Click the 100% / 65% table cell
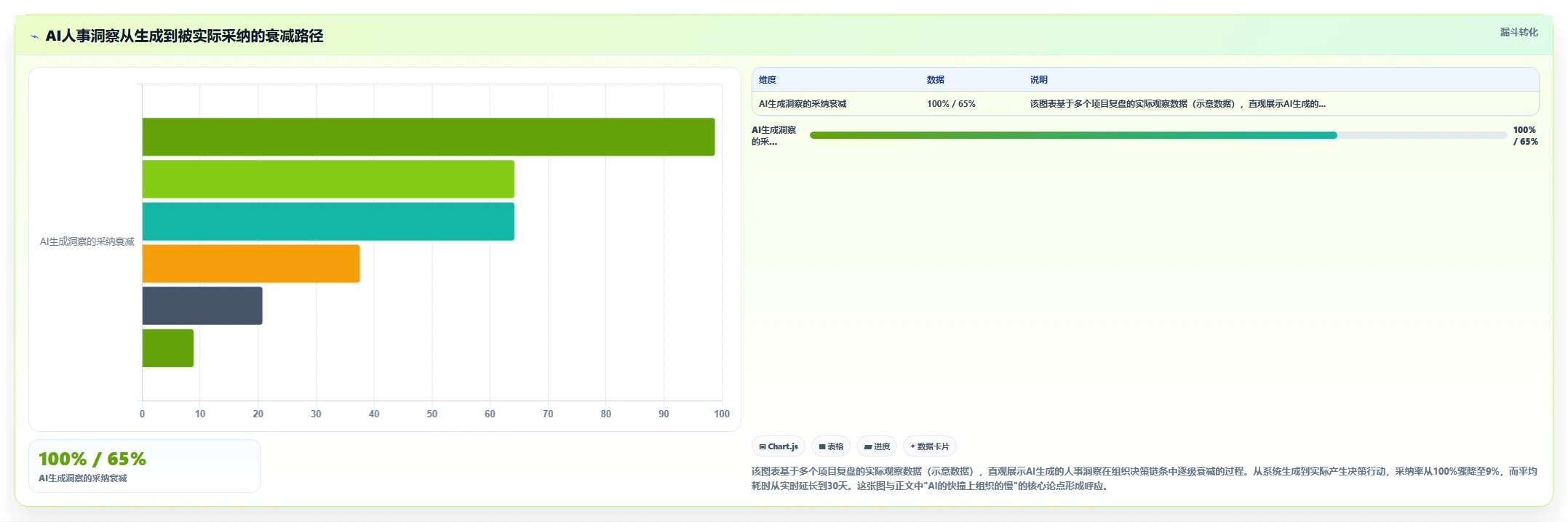 951,104
